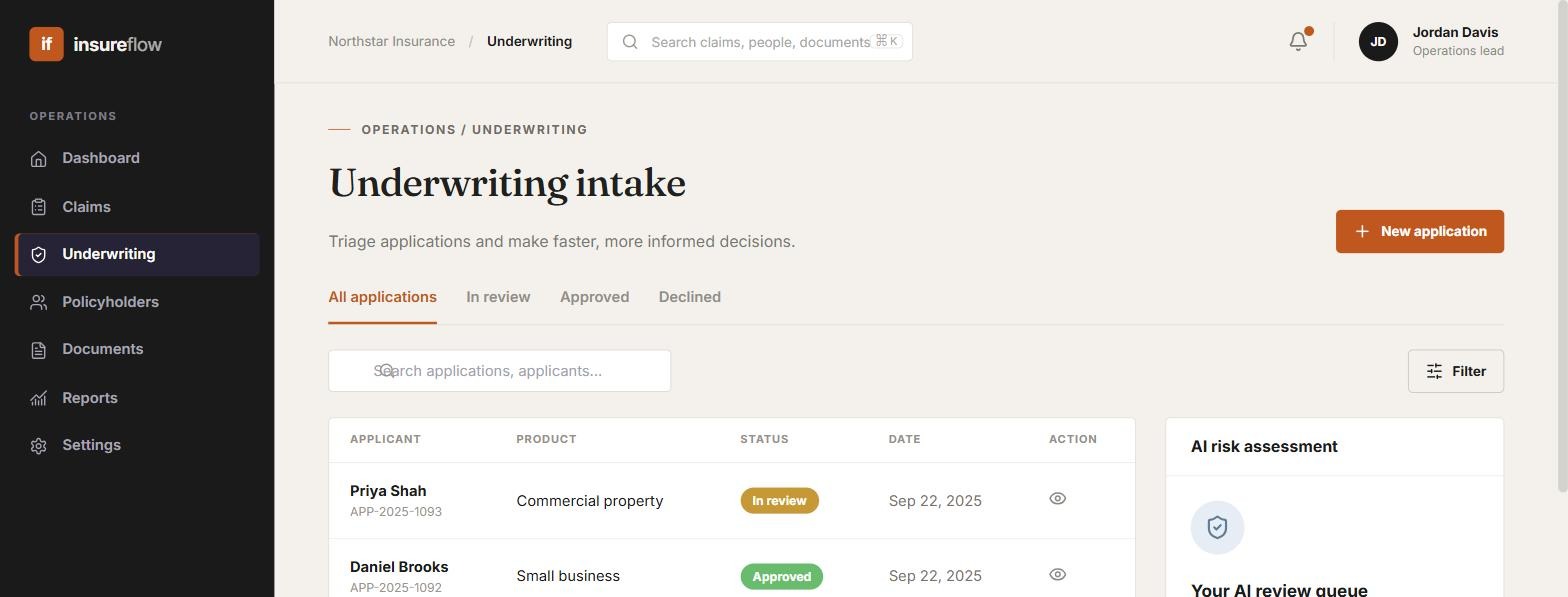Click the Product column header

click(546, 439)
